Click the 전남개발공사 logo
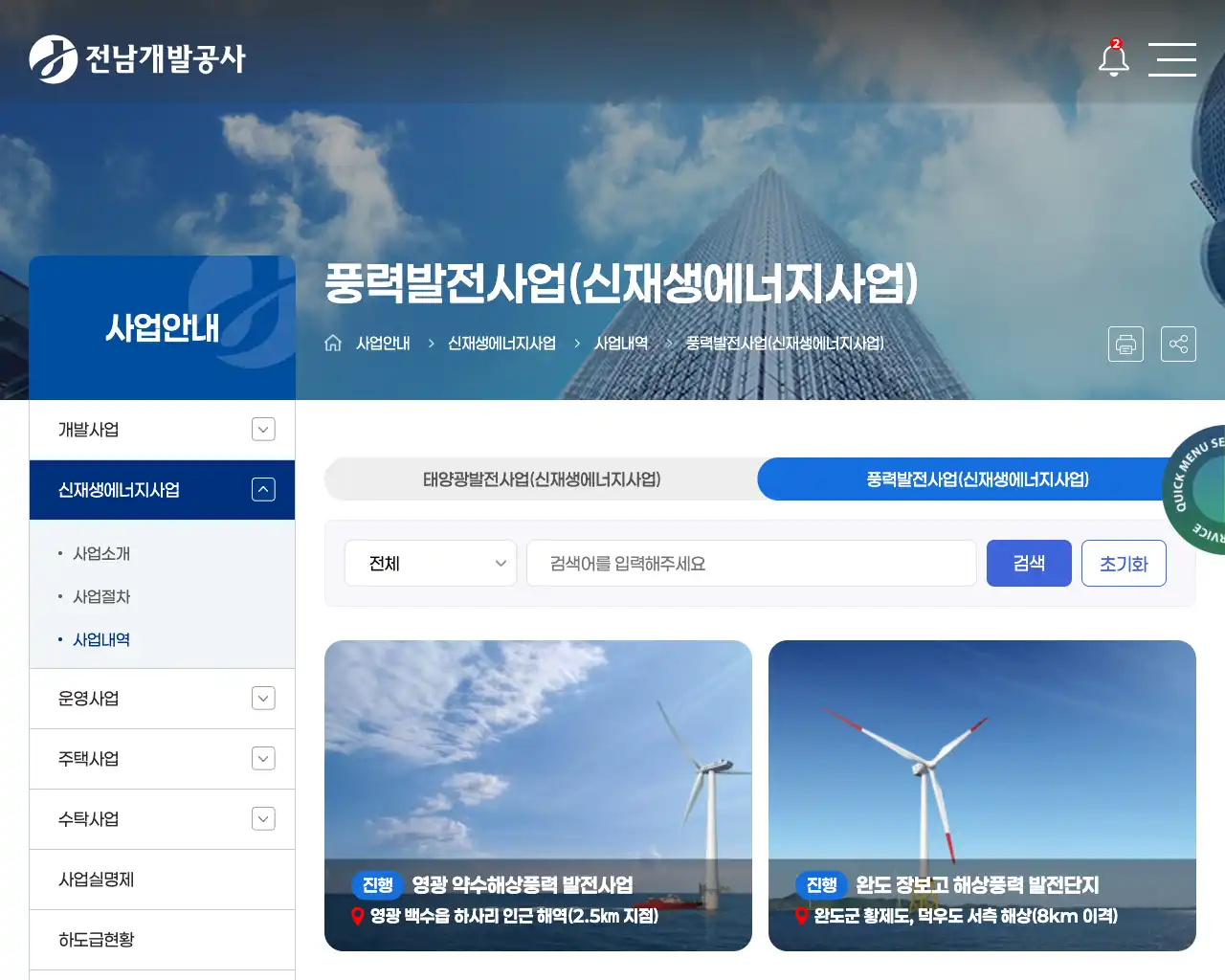1225x980 pixels. (138, 59)
